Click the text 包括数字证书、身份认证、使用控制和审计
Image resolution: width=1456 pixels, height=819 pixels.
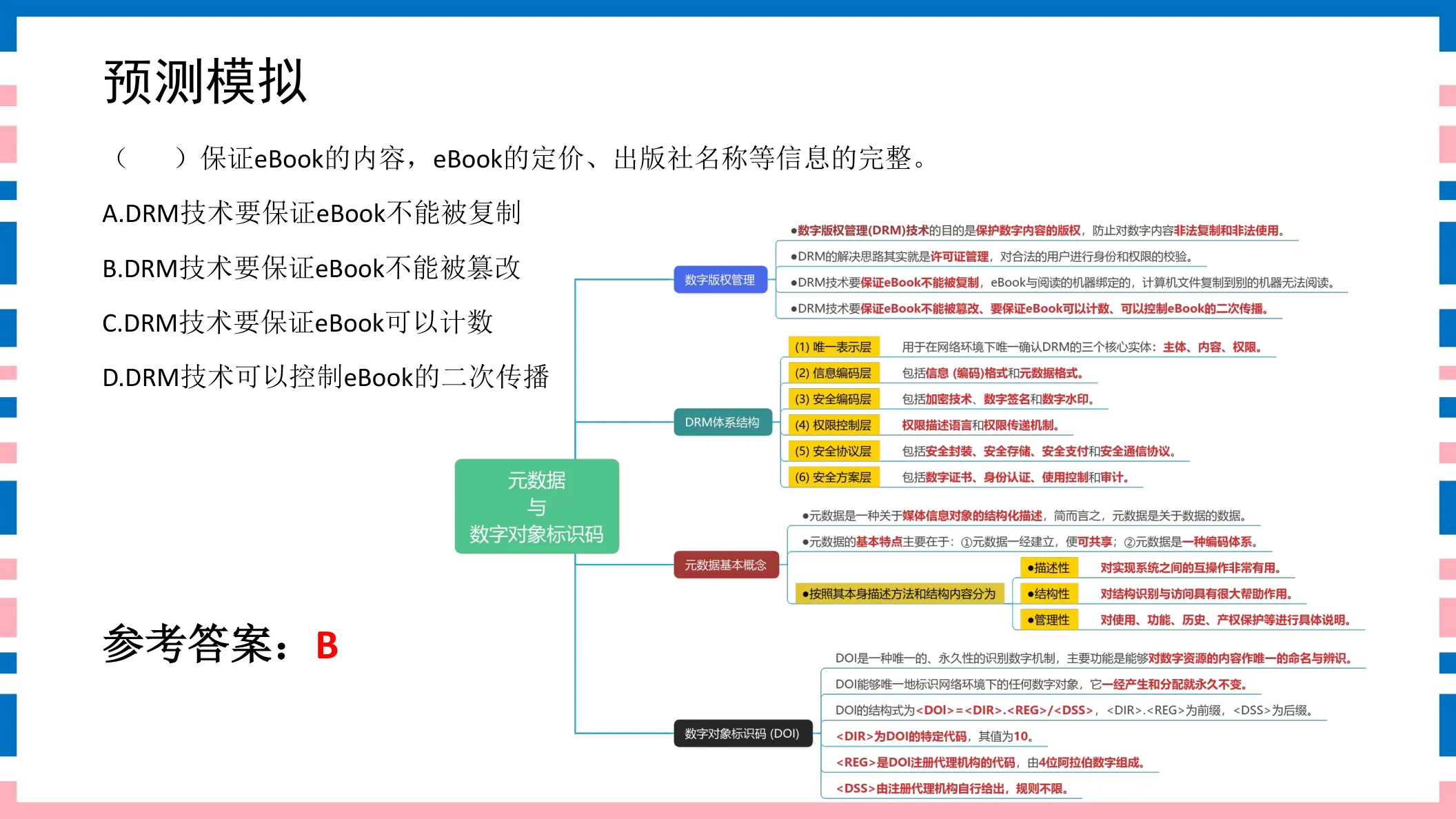[x=1015, y=478]
